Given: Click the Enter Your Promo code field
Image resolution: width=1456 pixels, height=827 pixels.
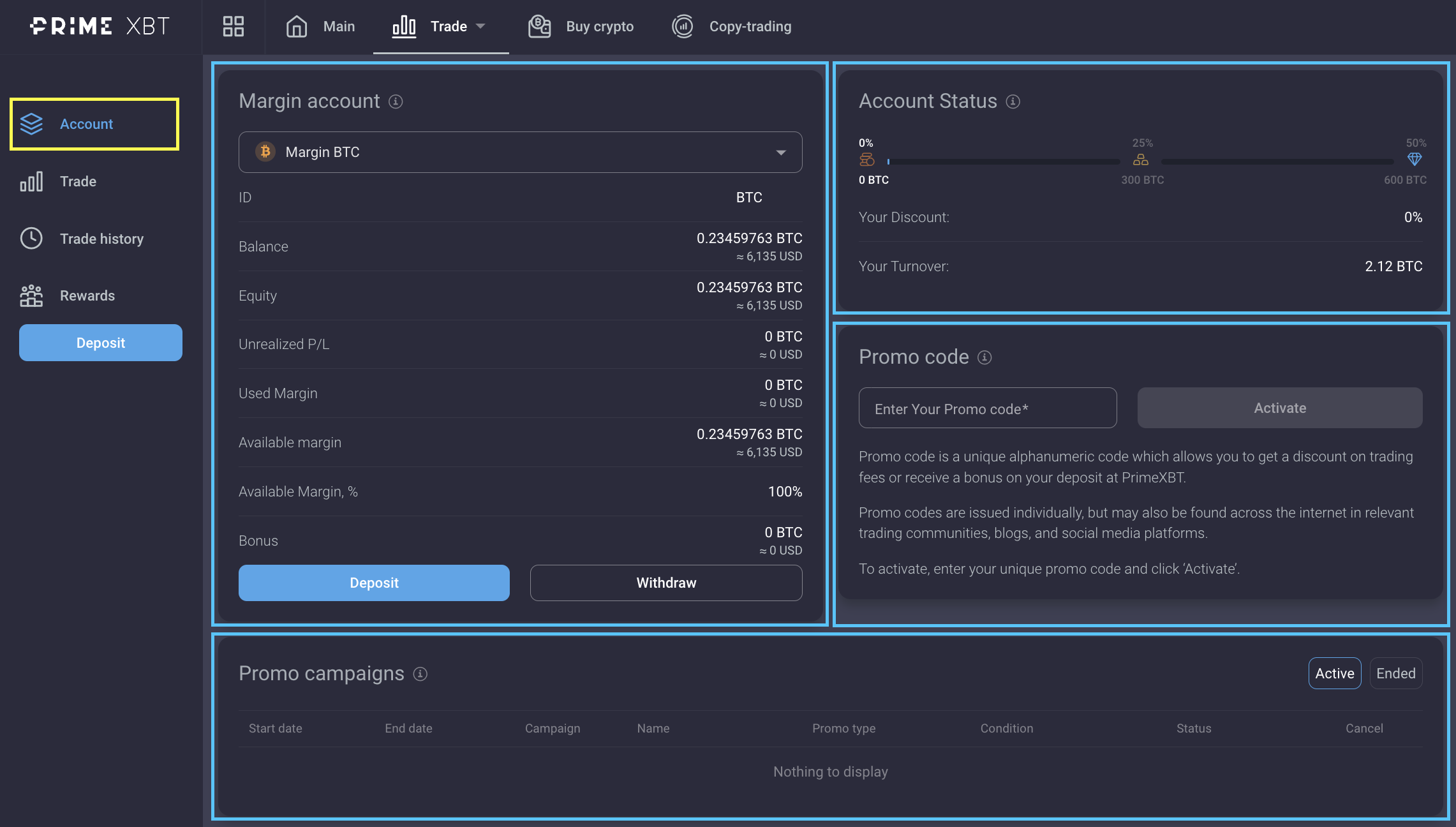Looking at the screenshot, I should pos(987,408).
